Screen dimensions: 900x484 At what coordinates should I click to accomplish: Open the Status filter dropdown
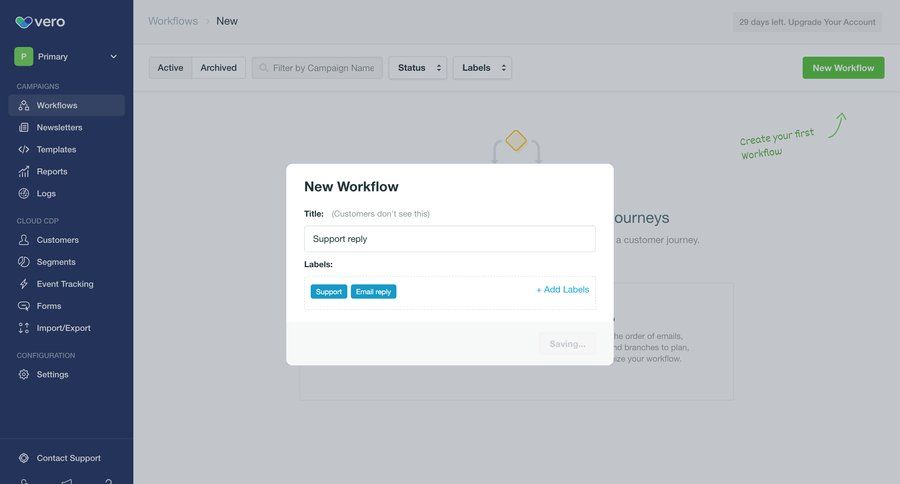pyautogui.click(x=418, y=68)
